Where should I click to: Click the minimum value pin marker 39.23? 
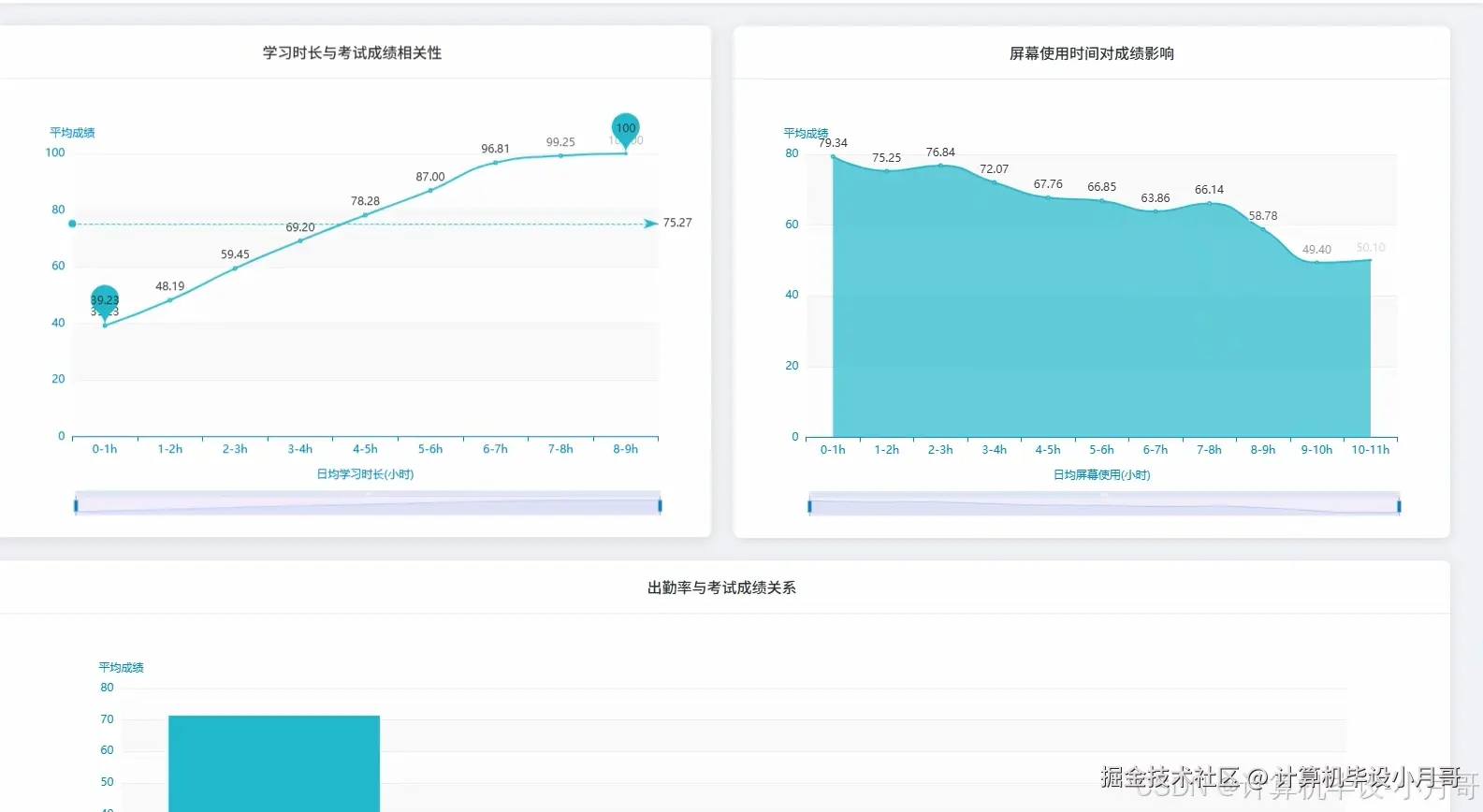coord(105,301)
